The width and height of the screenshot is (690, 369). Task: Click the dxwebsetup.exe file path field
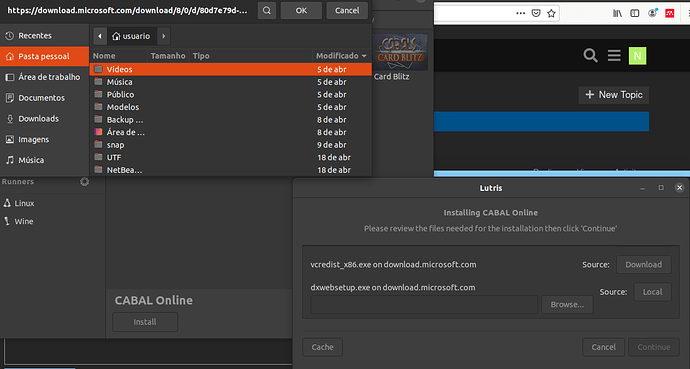point(424,304)
